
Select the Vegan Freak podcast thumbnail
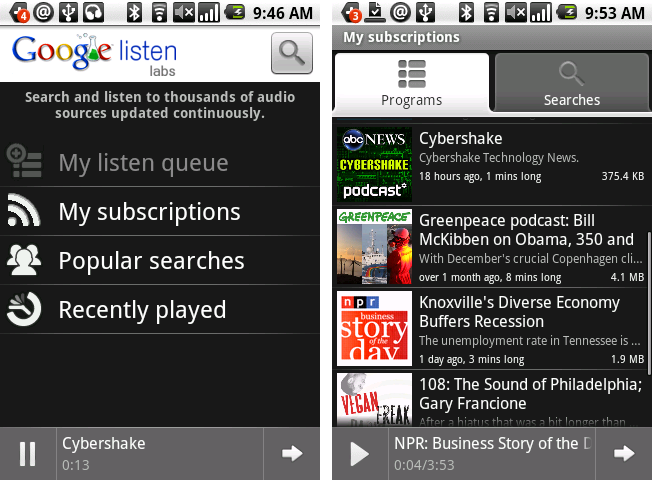point(374,400)
